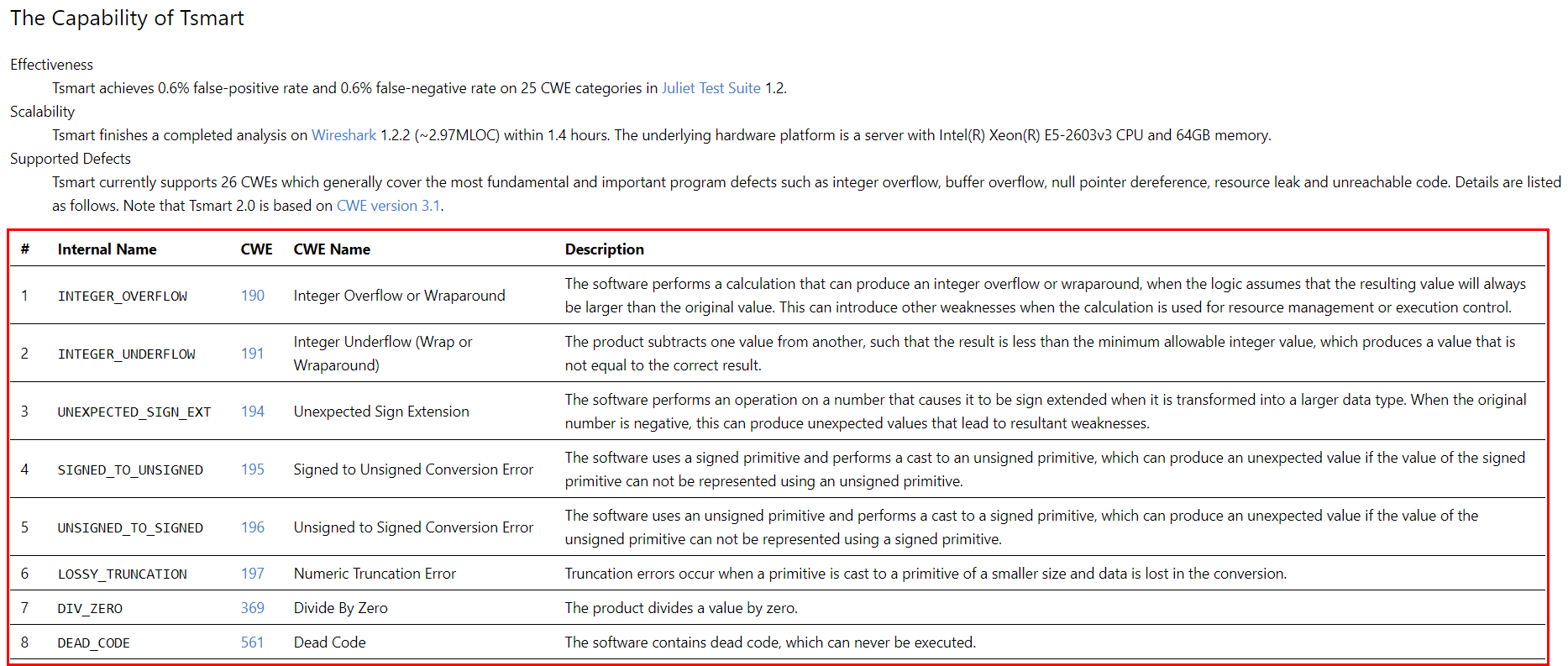Click the 'Scalability' term
1568x666 pixels.
tap(42, 112)
